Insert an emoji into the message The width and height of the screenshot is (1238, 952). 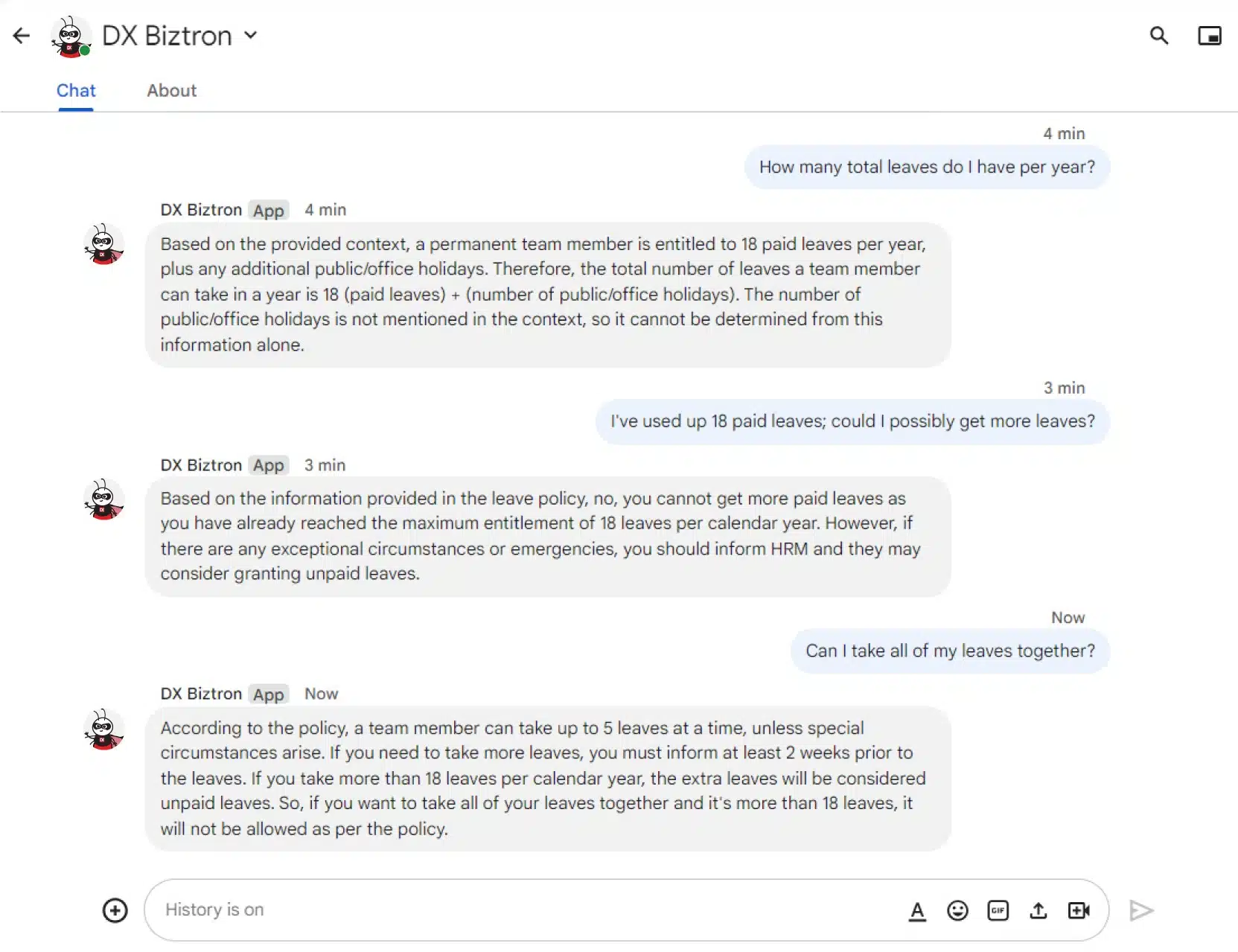tap(958, 910)
